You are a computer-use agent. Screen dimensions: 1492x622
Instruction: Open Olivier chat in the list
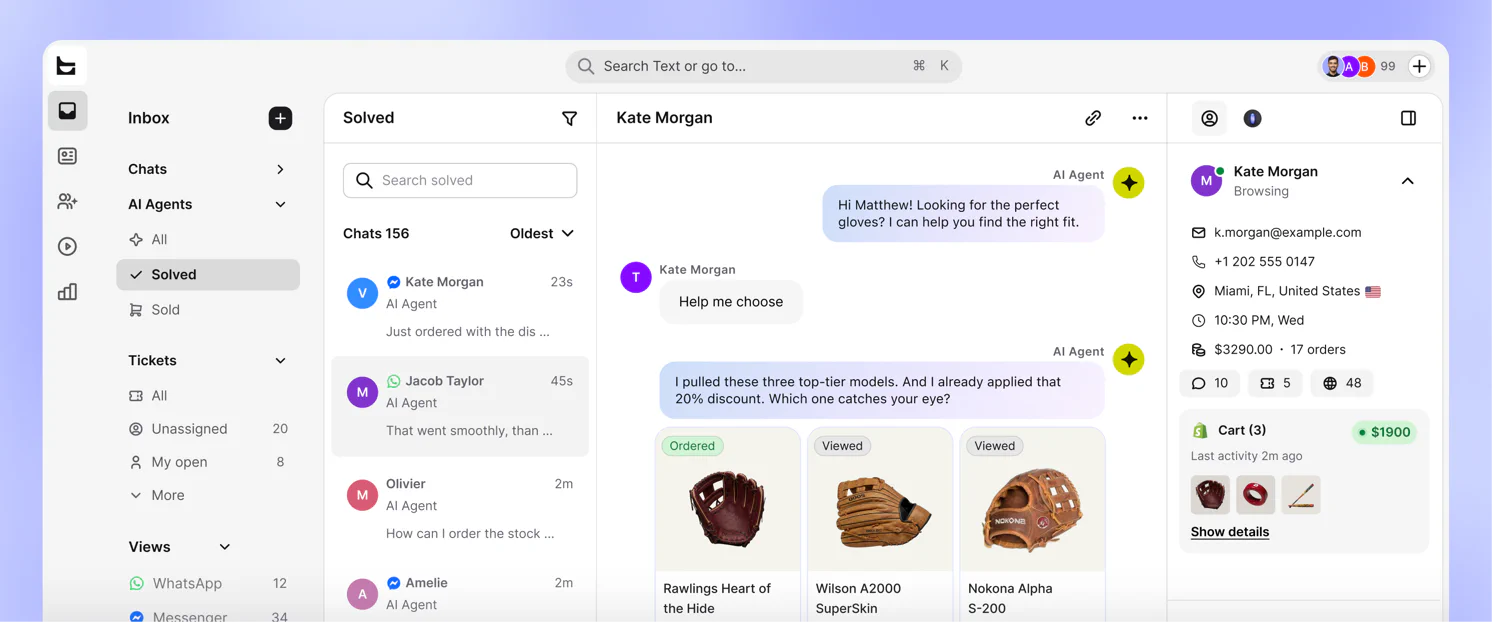460,508
